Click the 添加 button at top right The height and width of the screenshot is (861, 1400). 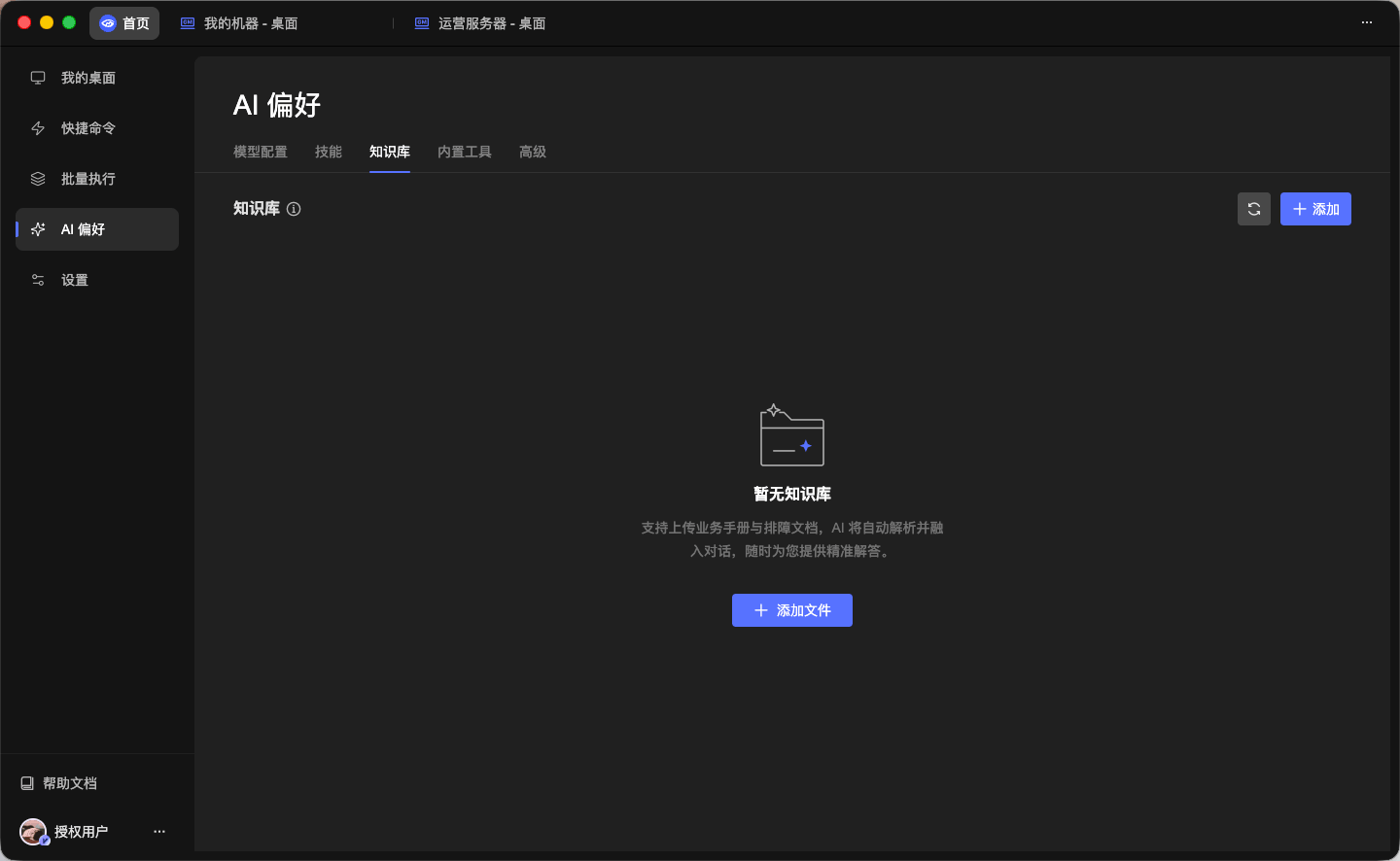click(1315, 209)
